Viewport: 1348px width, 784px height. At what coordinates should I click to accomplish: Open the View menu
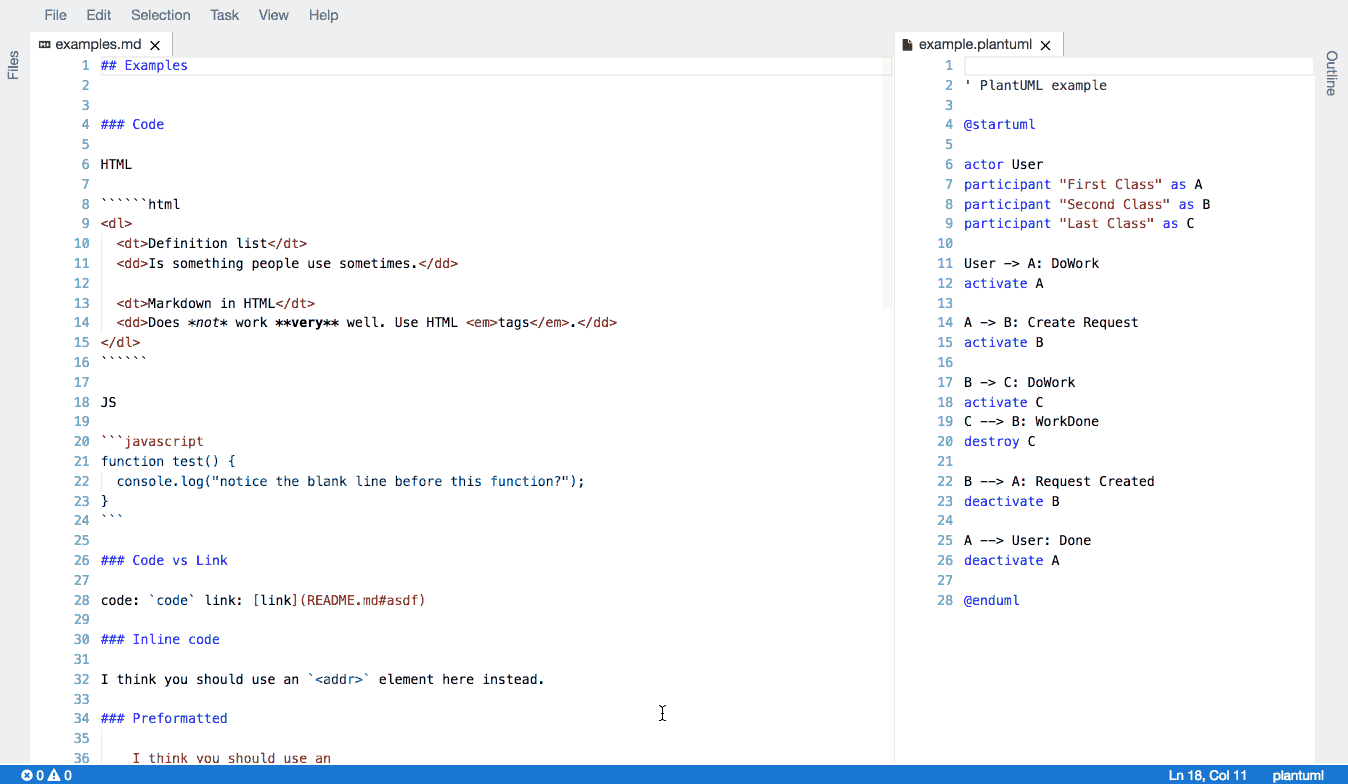pyautogui.click(x=273, y=15)
